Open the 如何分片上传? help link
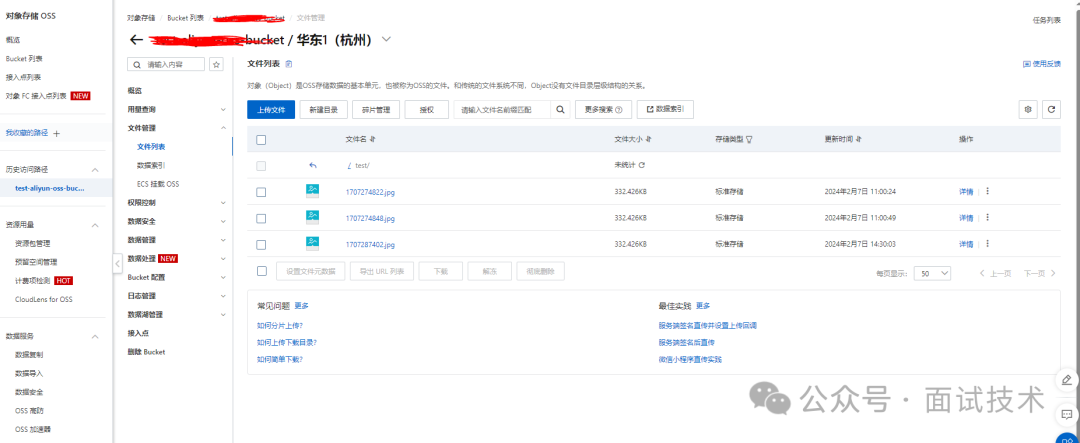The height and width of the screenshot is (443, 1080). (280, 325)
